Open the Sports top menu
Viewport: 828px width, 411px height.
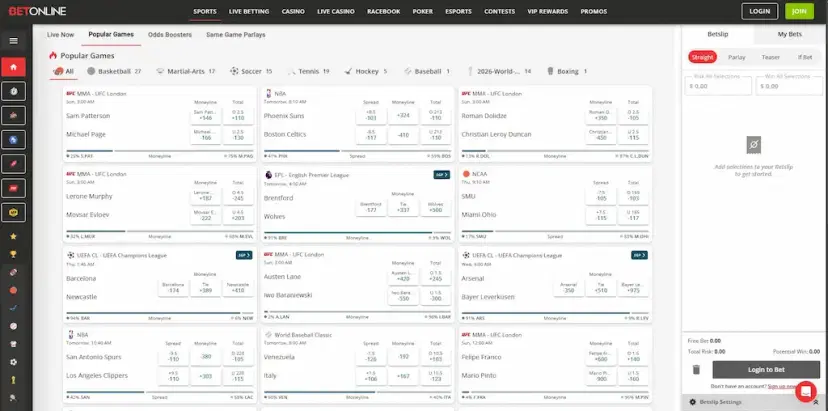(x=205, y=12)
